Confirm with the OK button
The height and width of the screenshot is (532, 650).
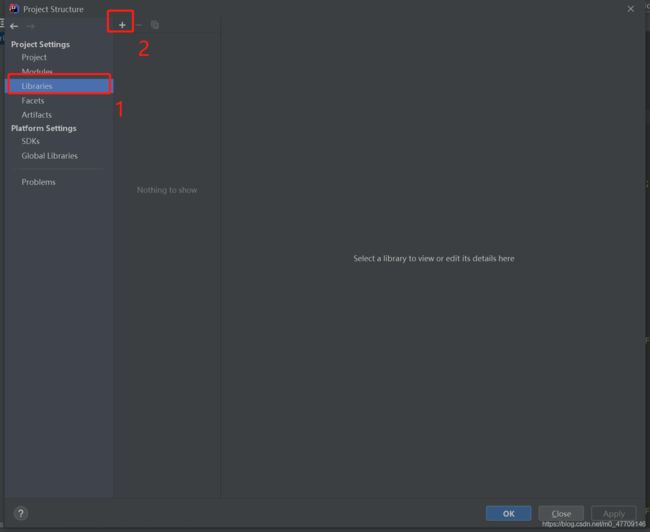tap(508, 513)
